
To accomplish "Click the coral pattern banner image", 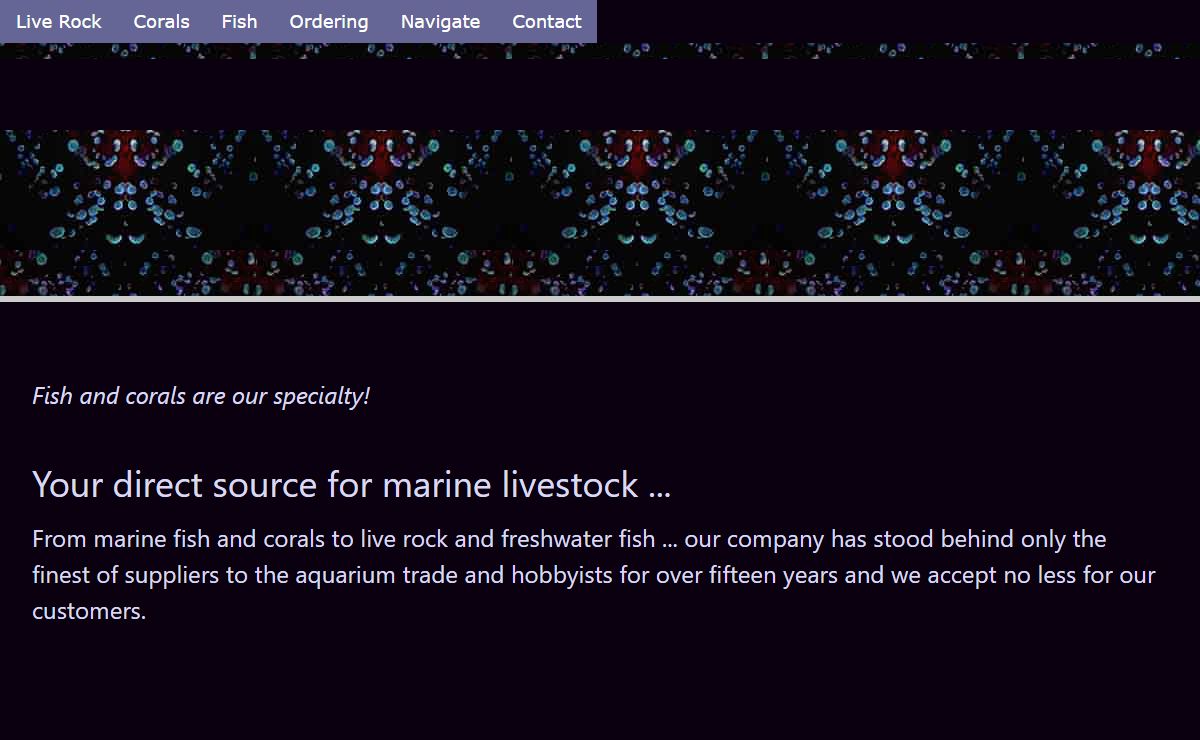I will 600,212.
